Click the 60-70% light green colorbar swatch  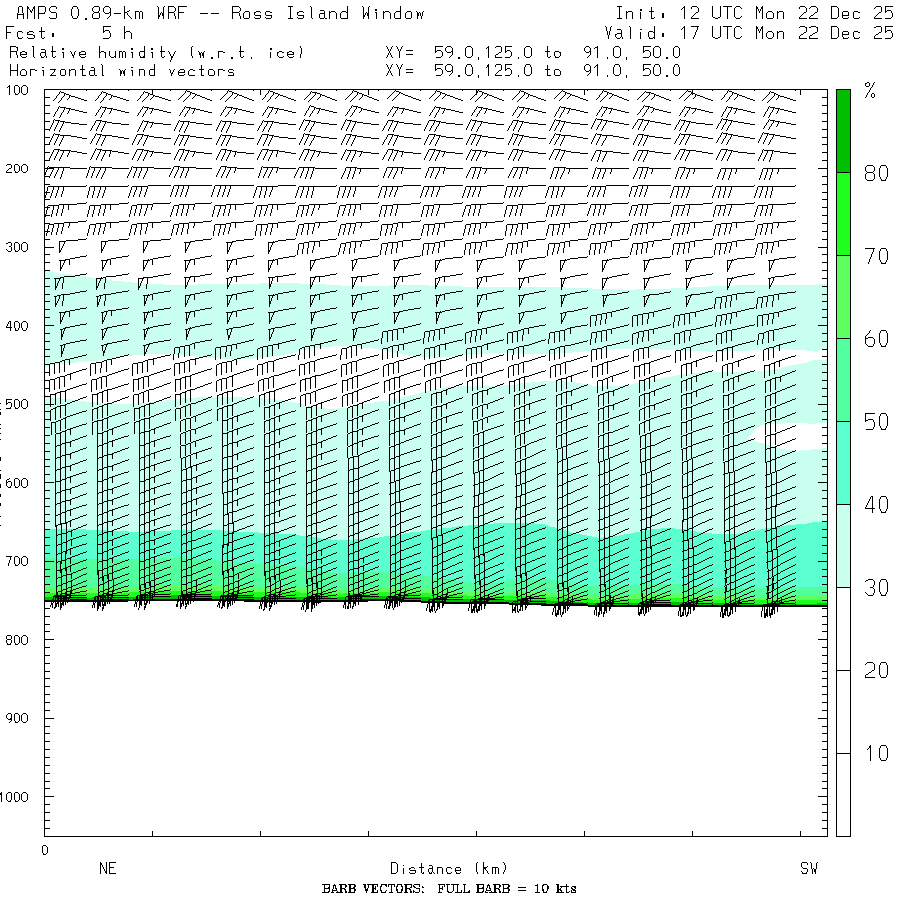[x=843, y=296]
